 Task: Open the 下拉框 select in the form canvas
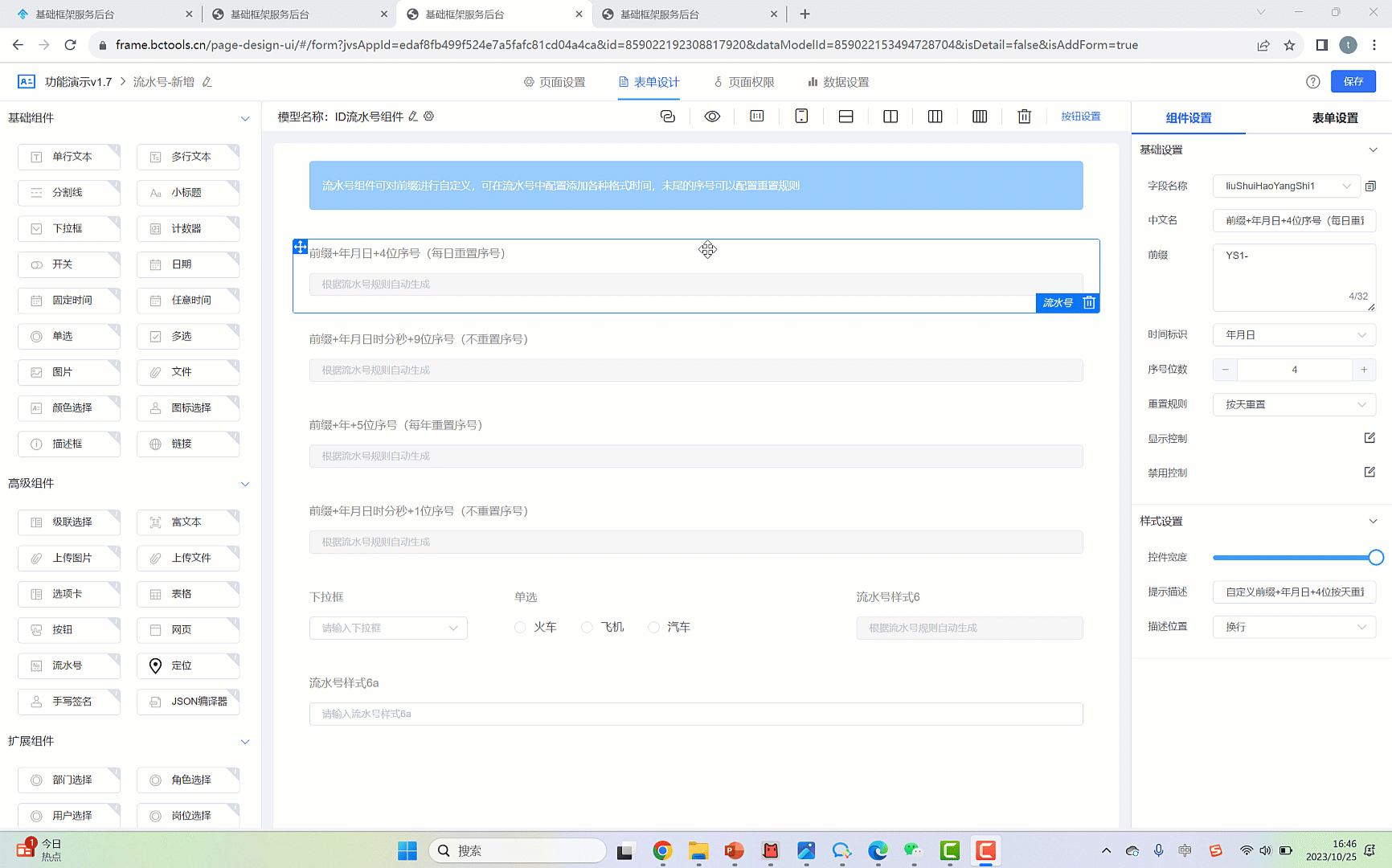click(388, 628)
